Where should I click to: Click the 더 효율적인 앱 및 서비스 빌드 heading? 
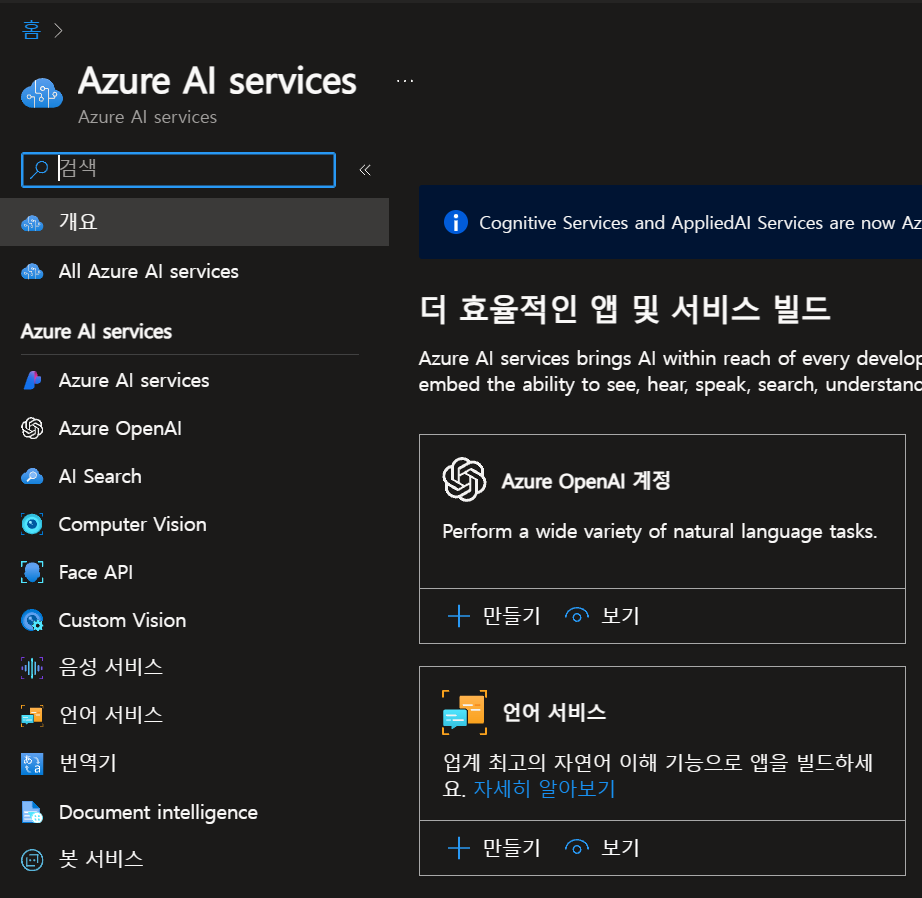(625, 309)
